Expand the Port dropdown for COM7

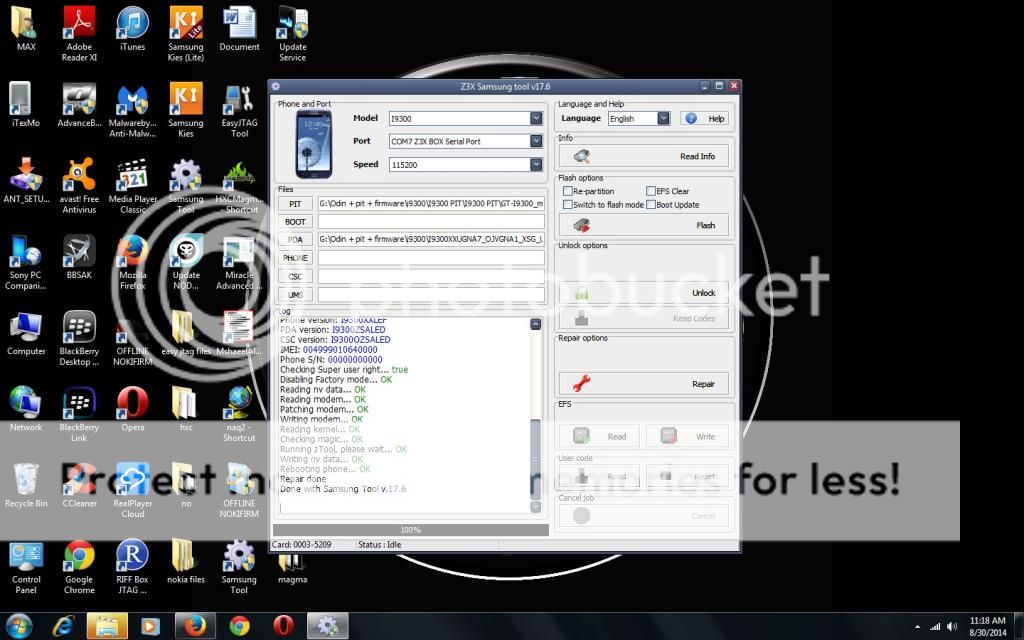point(536,141)
